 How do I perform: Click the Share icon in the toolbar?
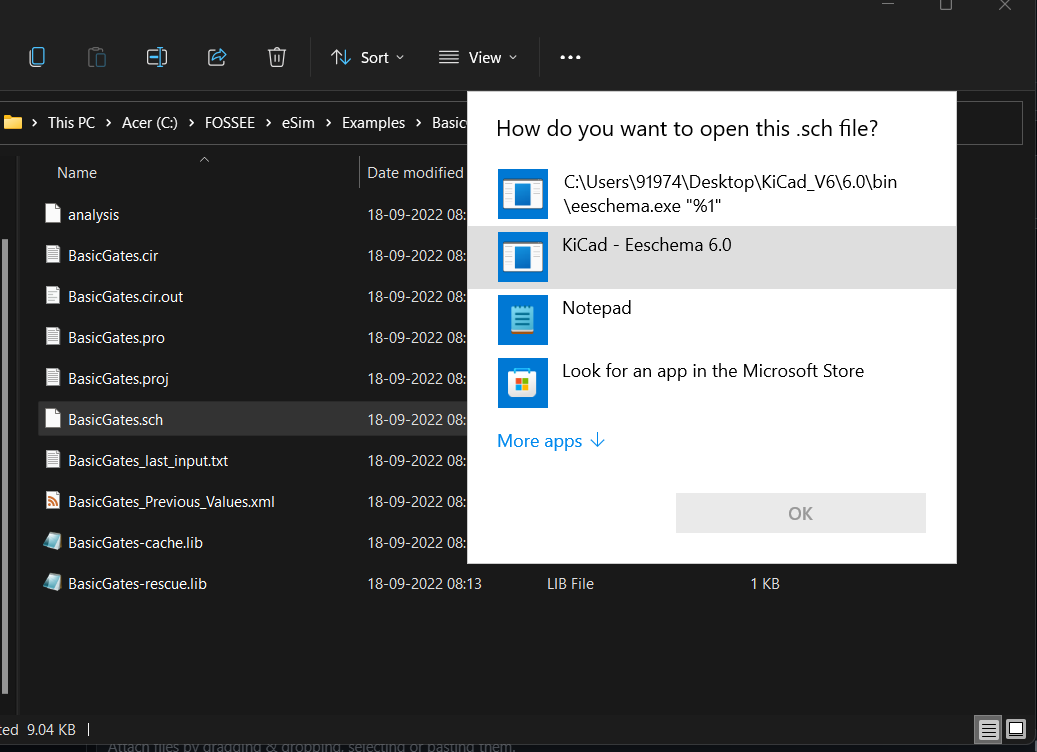(x=217, y=57)
